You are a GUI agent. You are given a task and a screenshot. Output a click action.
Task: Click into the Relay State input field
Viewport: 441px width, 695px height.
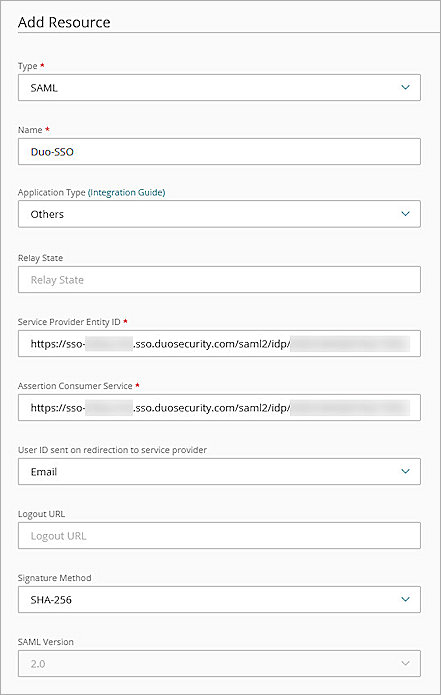coord(219,280)
